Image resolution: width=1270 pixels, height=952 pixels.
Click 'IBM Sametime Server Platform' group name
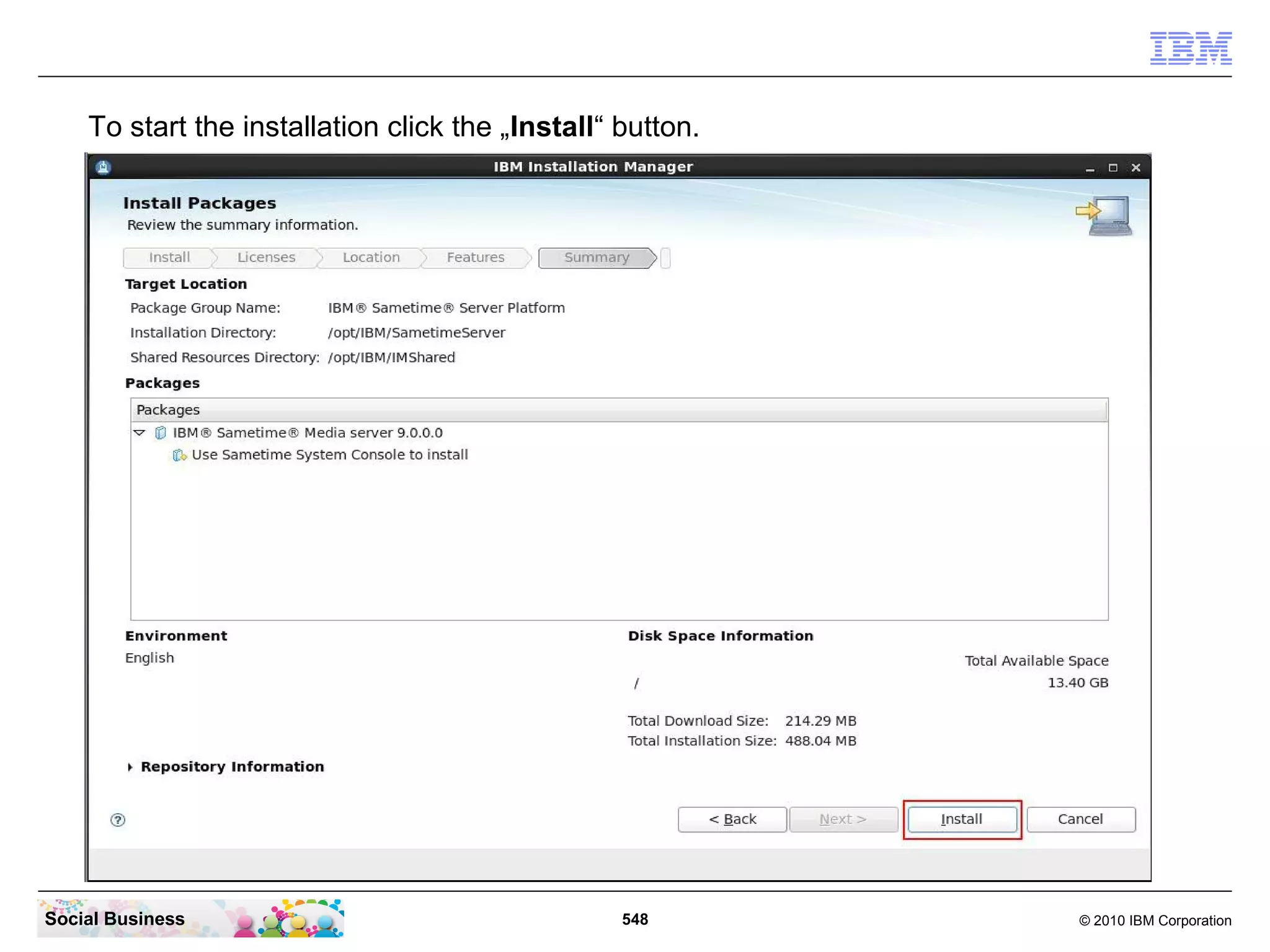pyautogui.click(x=446, y=308)
